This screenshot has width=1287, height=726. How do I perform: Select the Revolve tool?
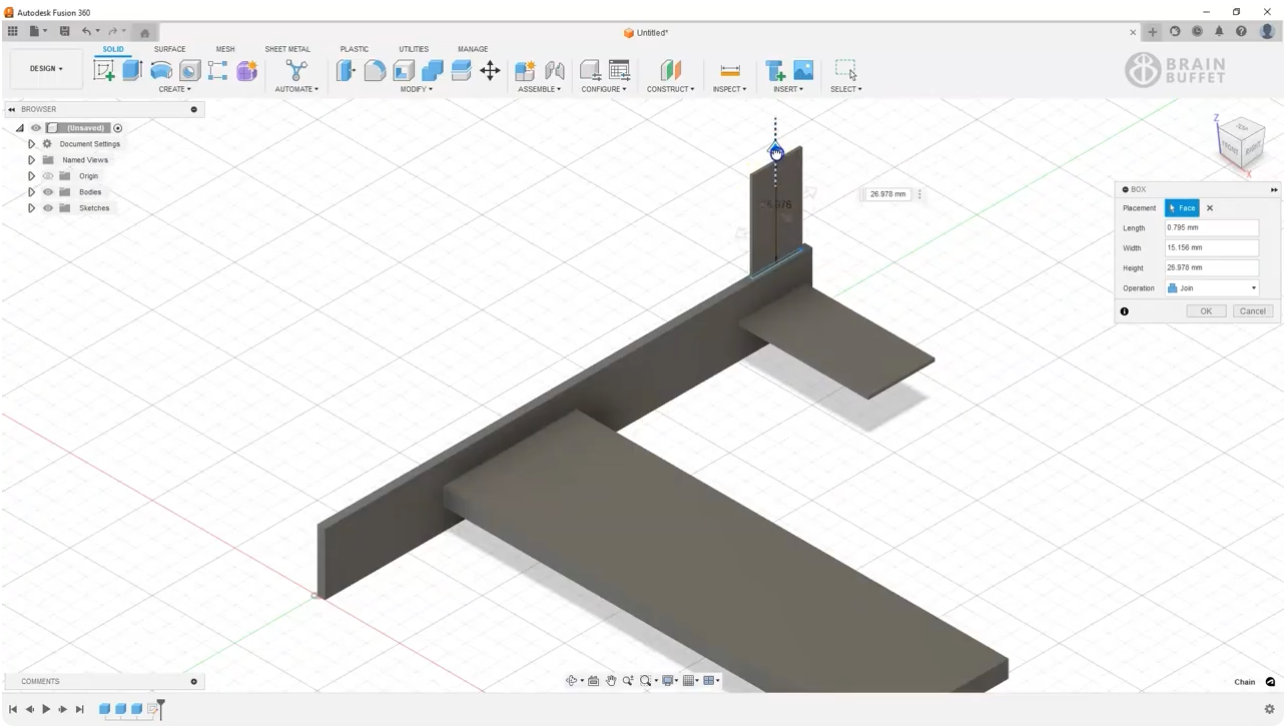161,70
